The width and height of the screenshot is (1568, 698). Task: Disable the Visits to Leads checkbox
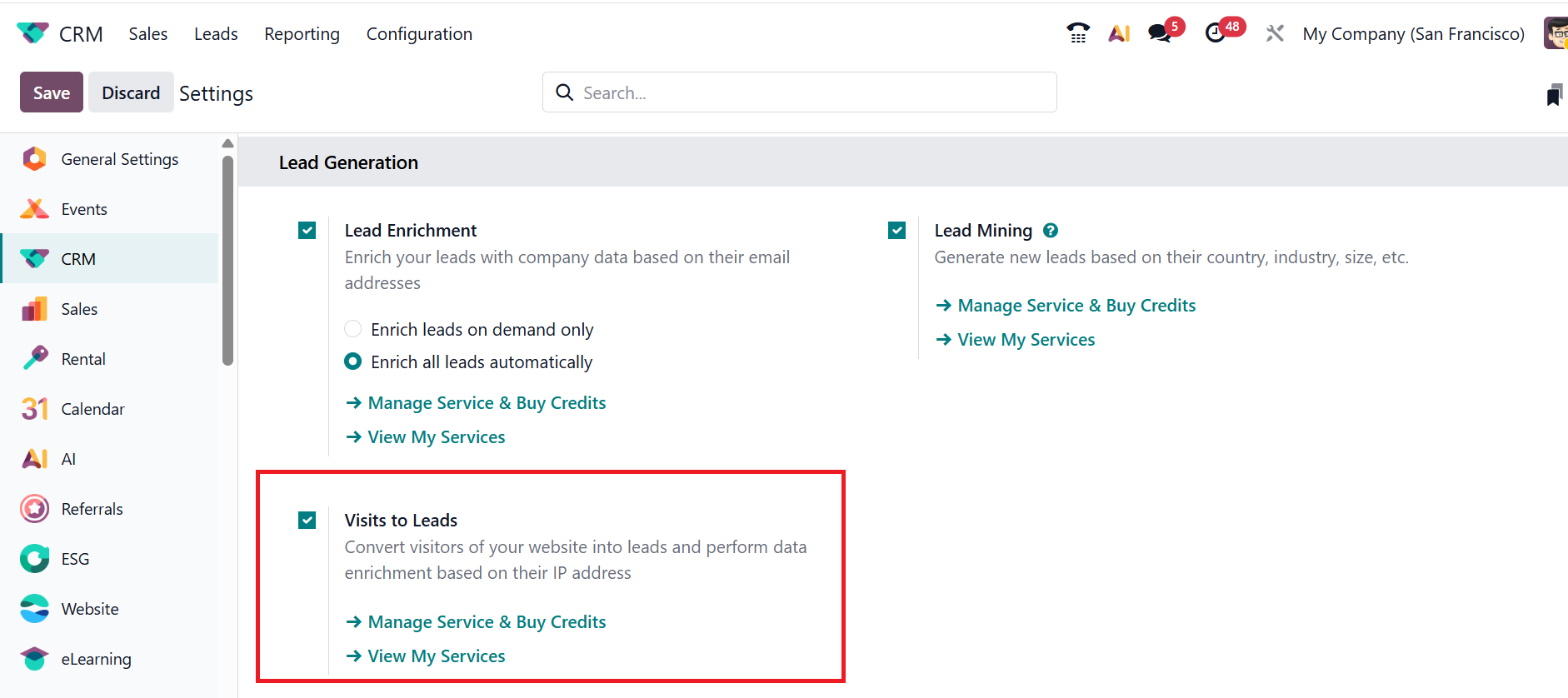click(x=307, y=521)
